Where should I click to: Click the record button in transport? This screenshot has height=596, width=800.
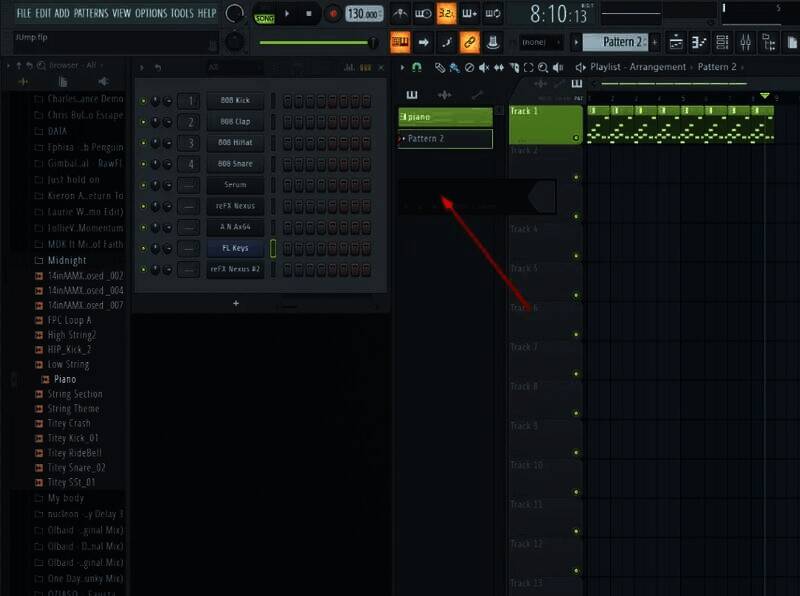332,14
